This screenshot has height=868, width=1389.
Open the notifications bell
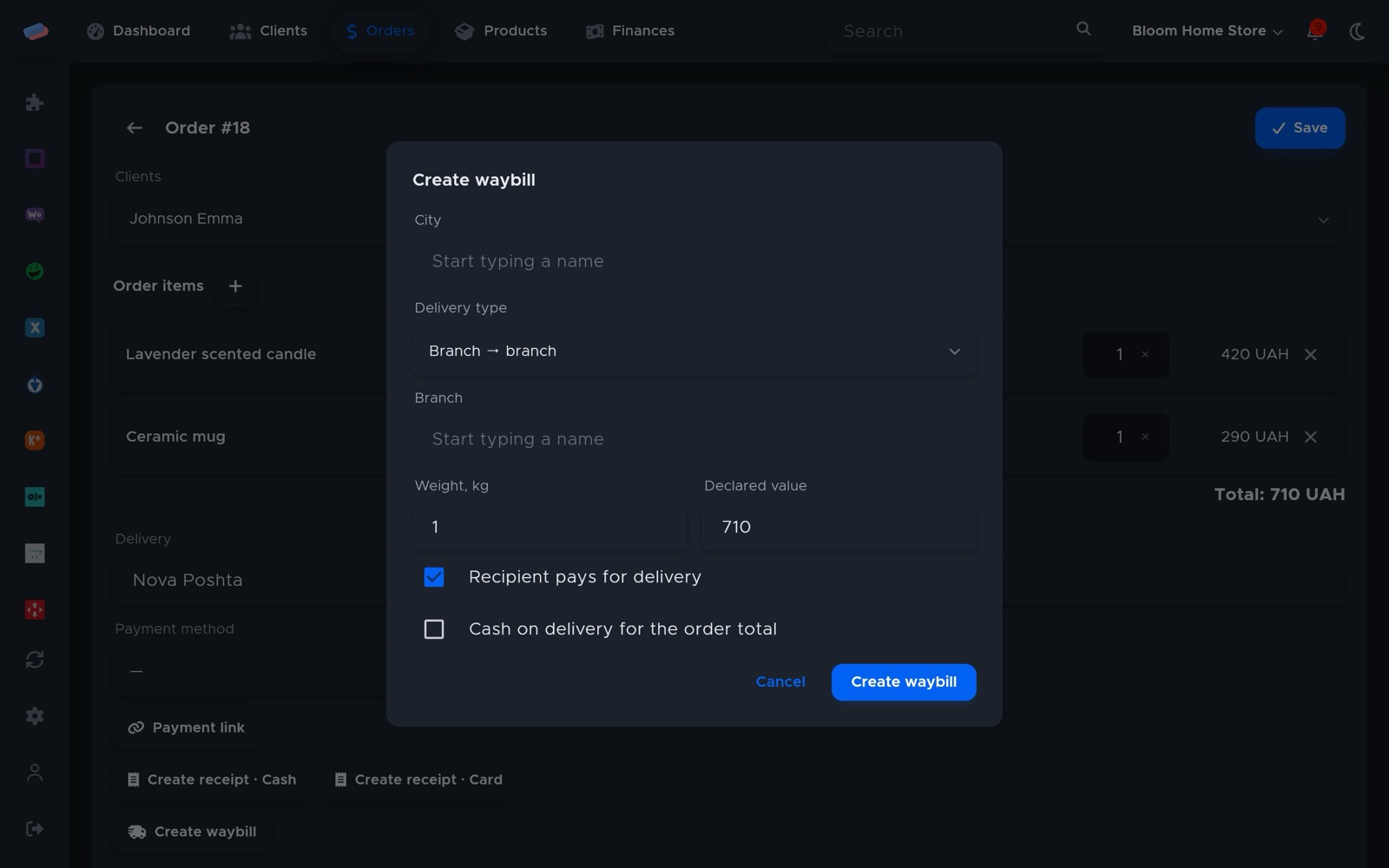[1315, 31]
